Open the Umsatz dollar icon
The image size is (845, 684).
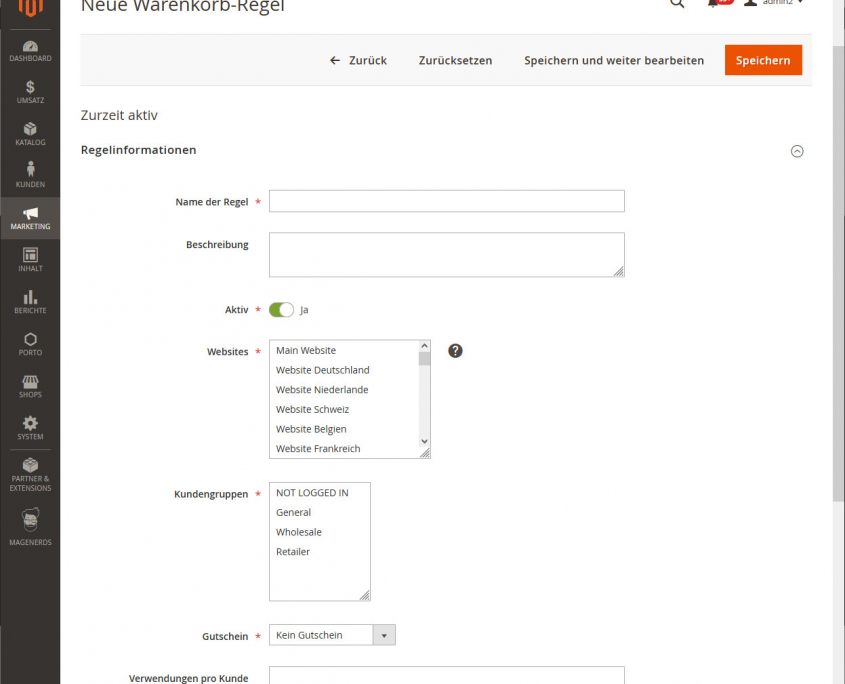30,88
